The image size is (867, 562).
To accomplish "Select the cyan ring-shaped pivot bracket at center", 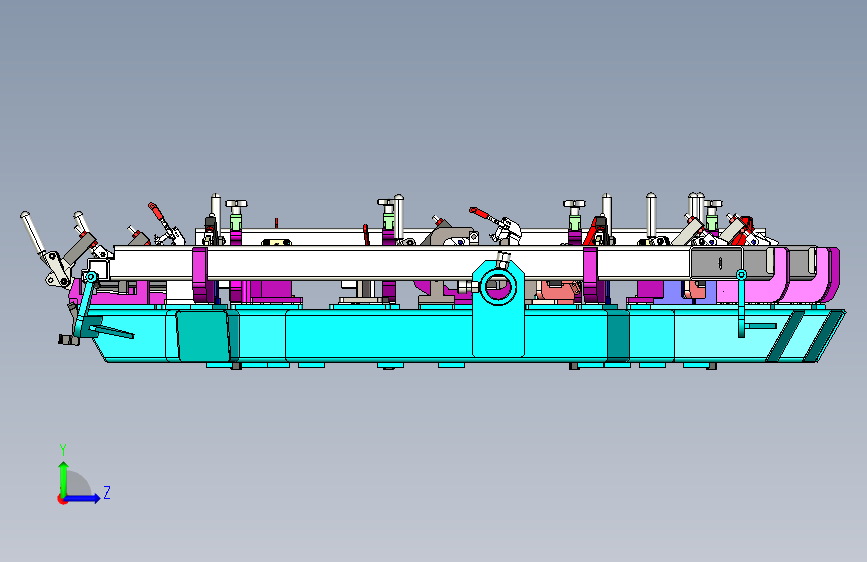I will (x=498, y=307).
